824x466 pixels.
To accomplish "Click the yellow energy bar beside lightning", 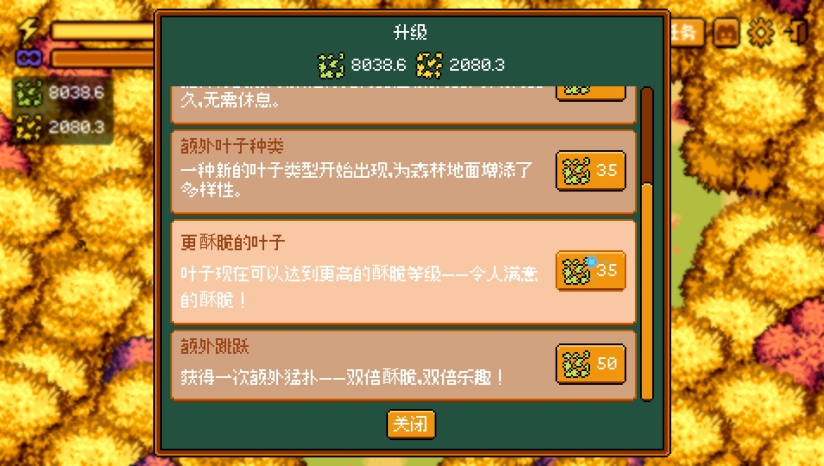I will pos(103,30).
